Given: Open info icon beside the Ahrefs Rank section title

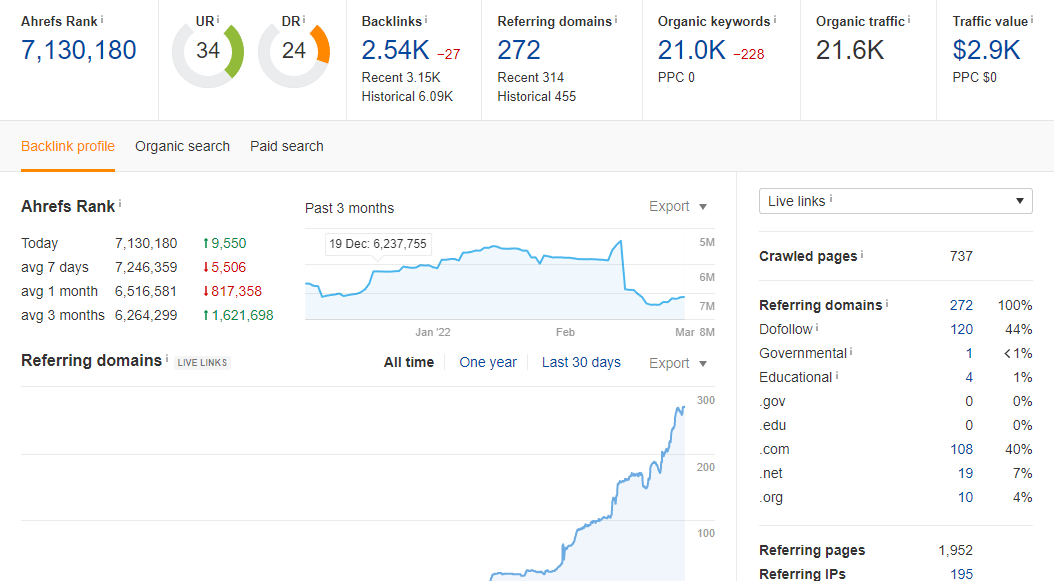Looking at the screenshot, I should (120, 204).
